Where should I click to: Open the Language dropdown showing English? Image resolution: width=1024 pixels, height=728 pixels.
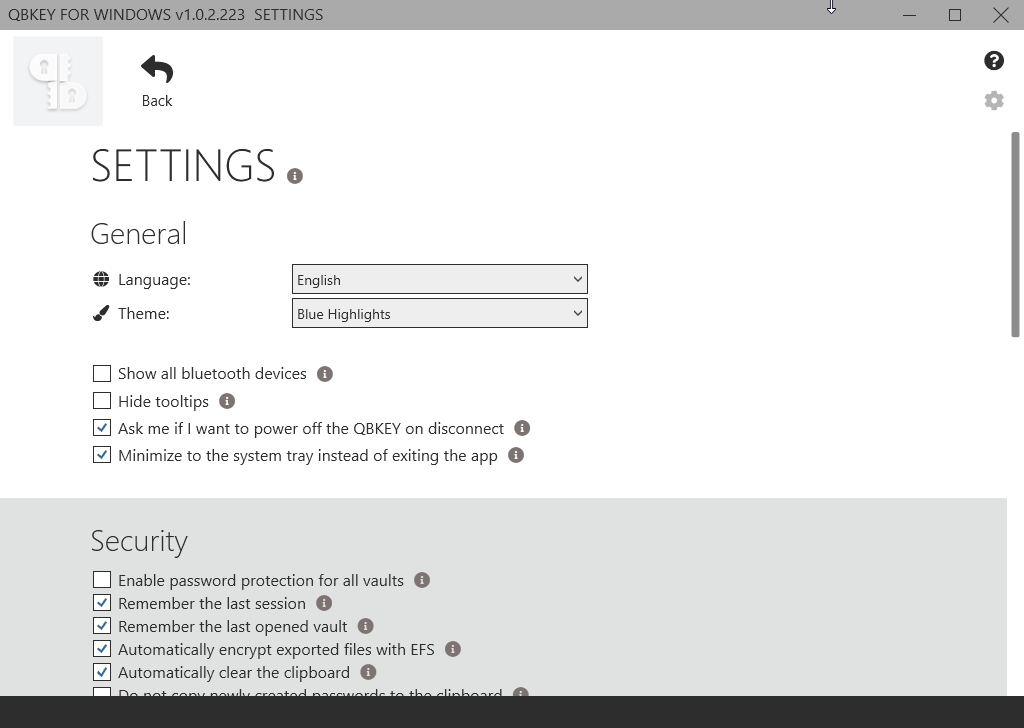(x=440, y=279)
